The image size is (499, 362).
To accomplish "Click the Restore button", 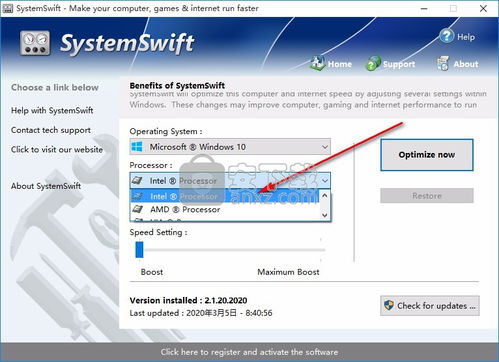I will [x=427, y=196].
